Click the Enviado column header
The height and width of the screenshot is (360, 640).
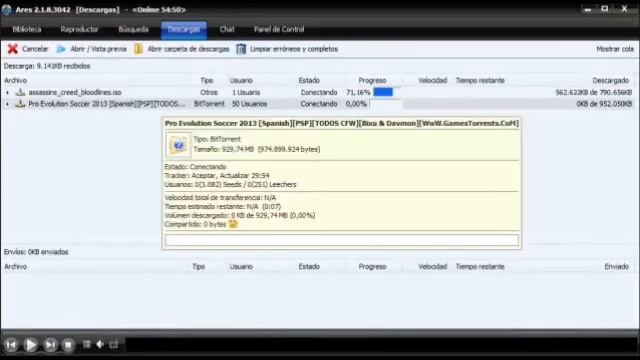(616, 267)
